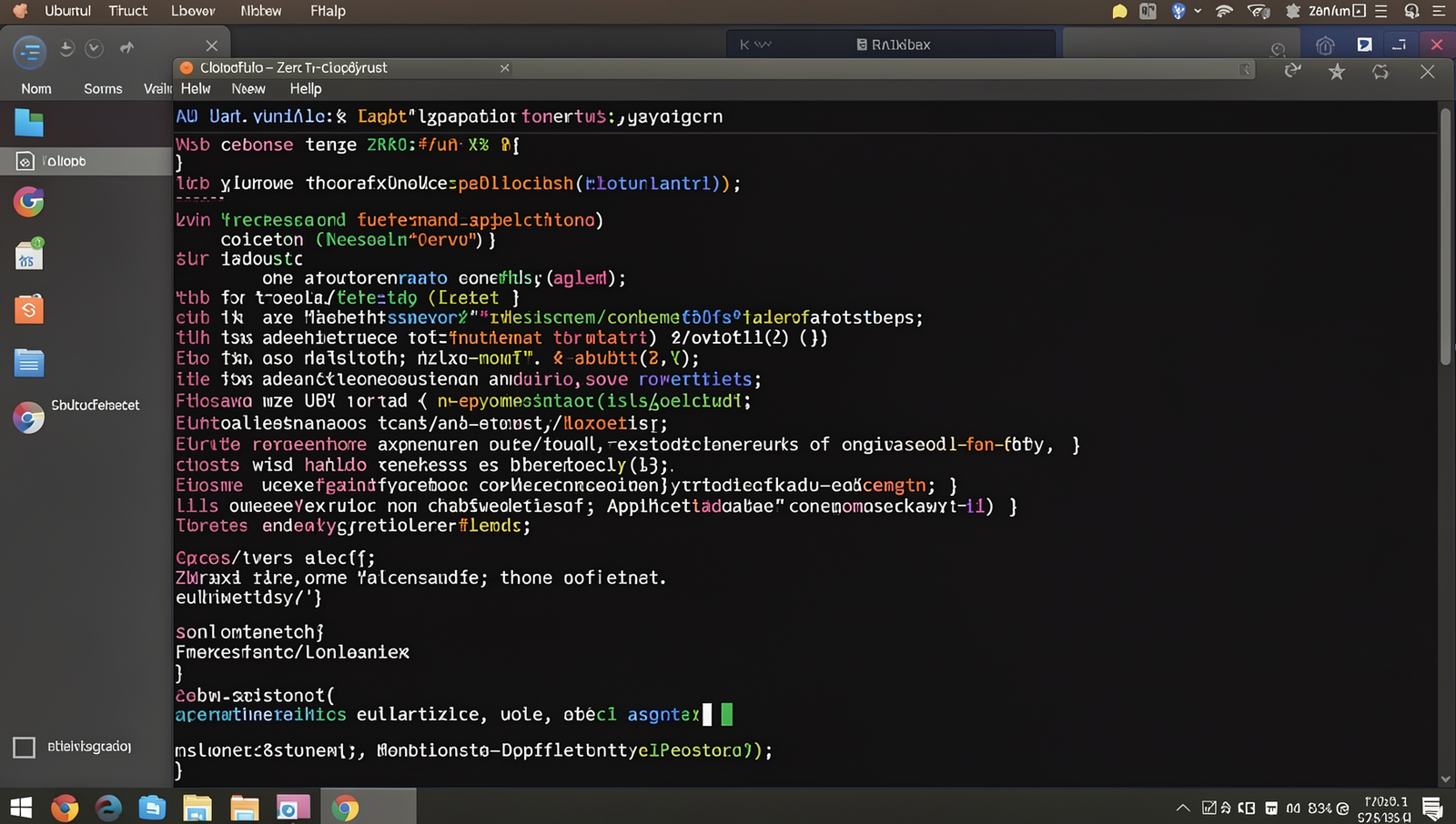The width and height of the screenshot is (1456, 824).
Task: Open the 'Helw' menu
Action: tap(195, 88)
